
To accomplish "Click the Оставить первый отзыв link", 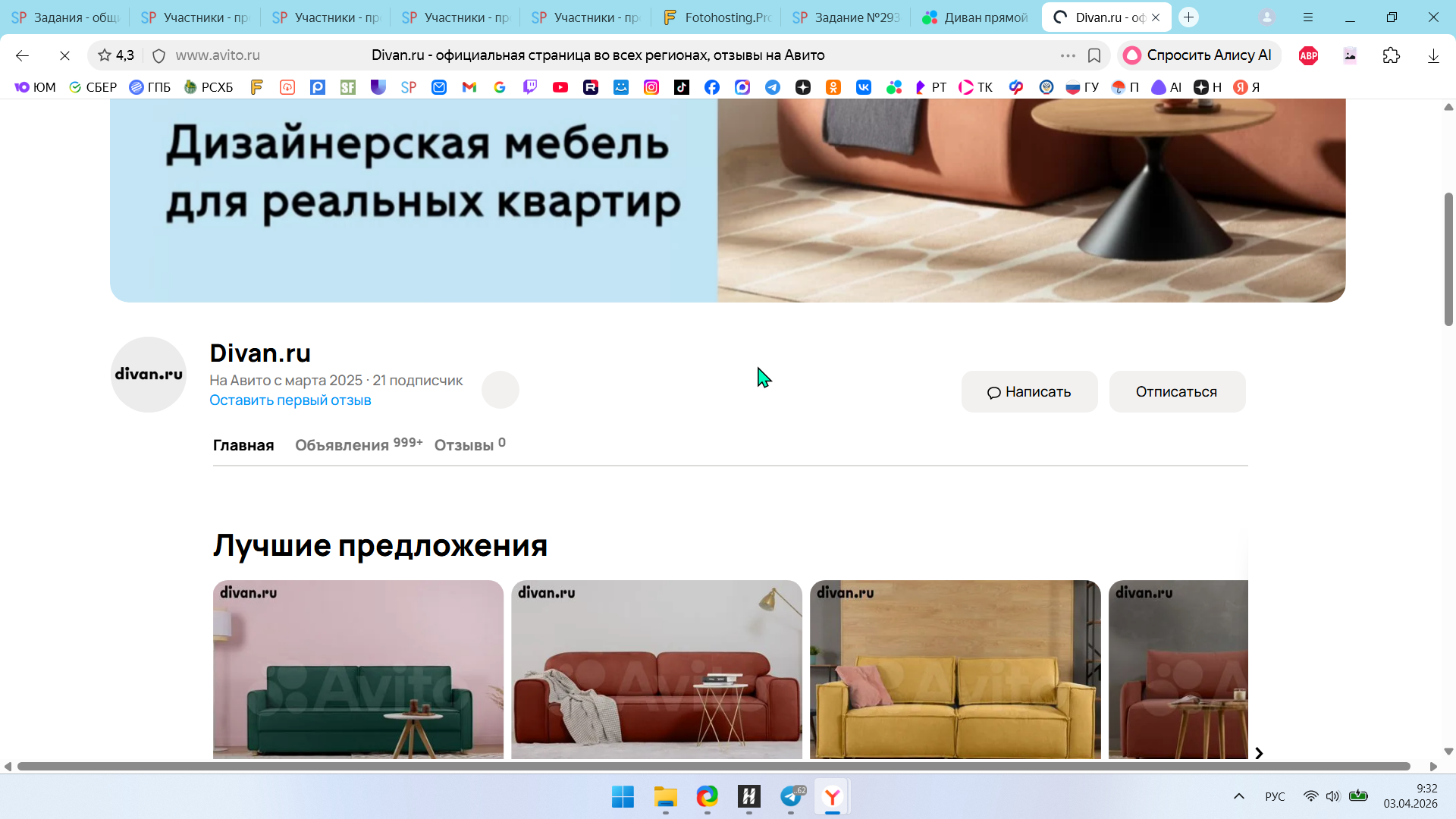I will [290, 400].
